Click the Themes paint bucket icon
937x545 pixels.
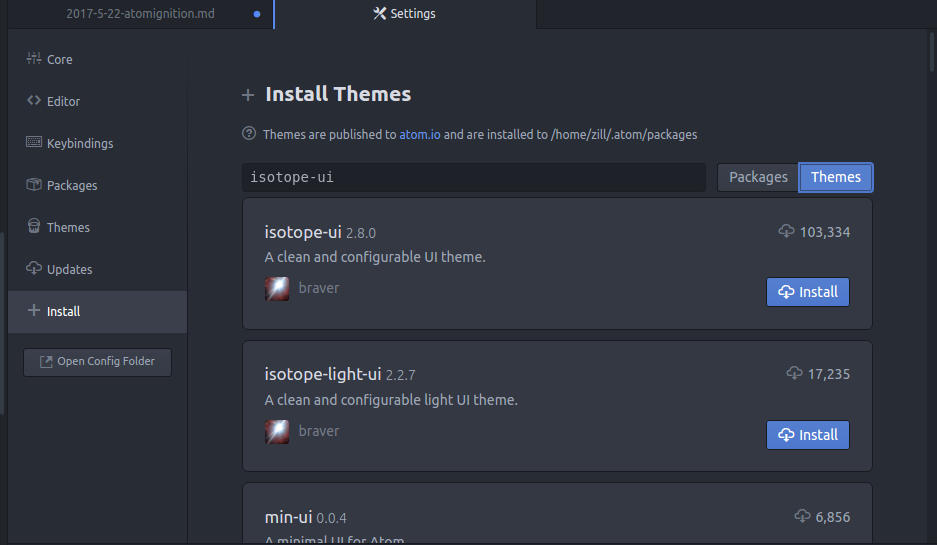34,226
